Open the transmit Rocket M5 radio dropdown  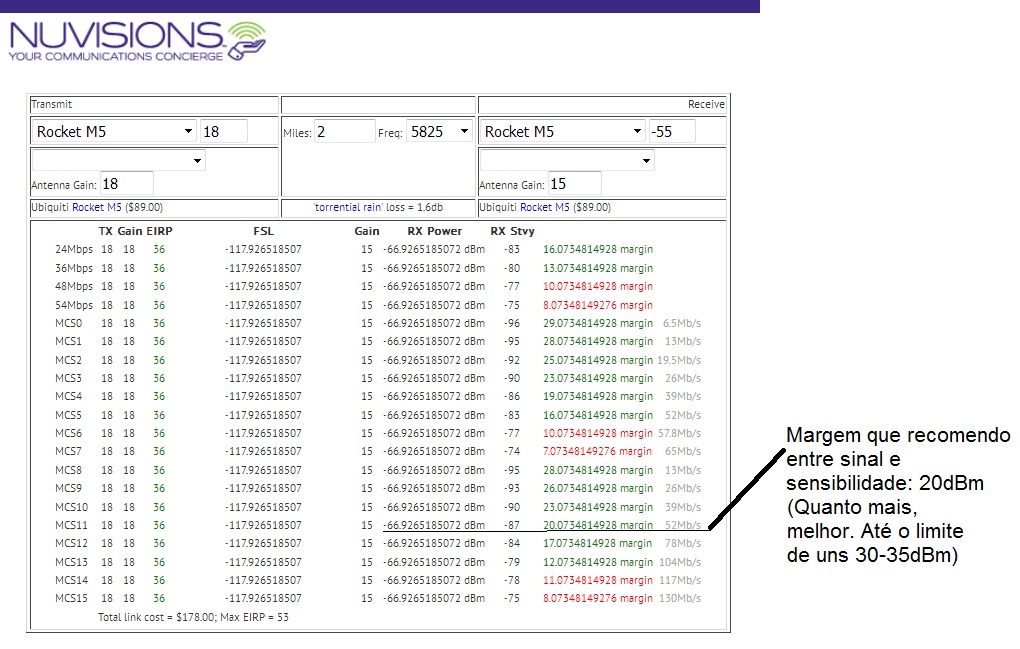114,131
